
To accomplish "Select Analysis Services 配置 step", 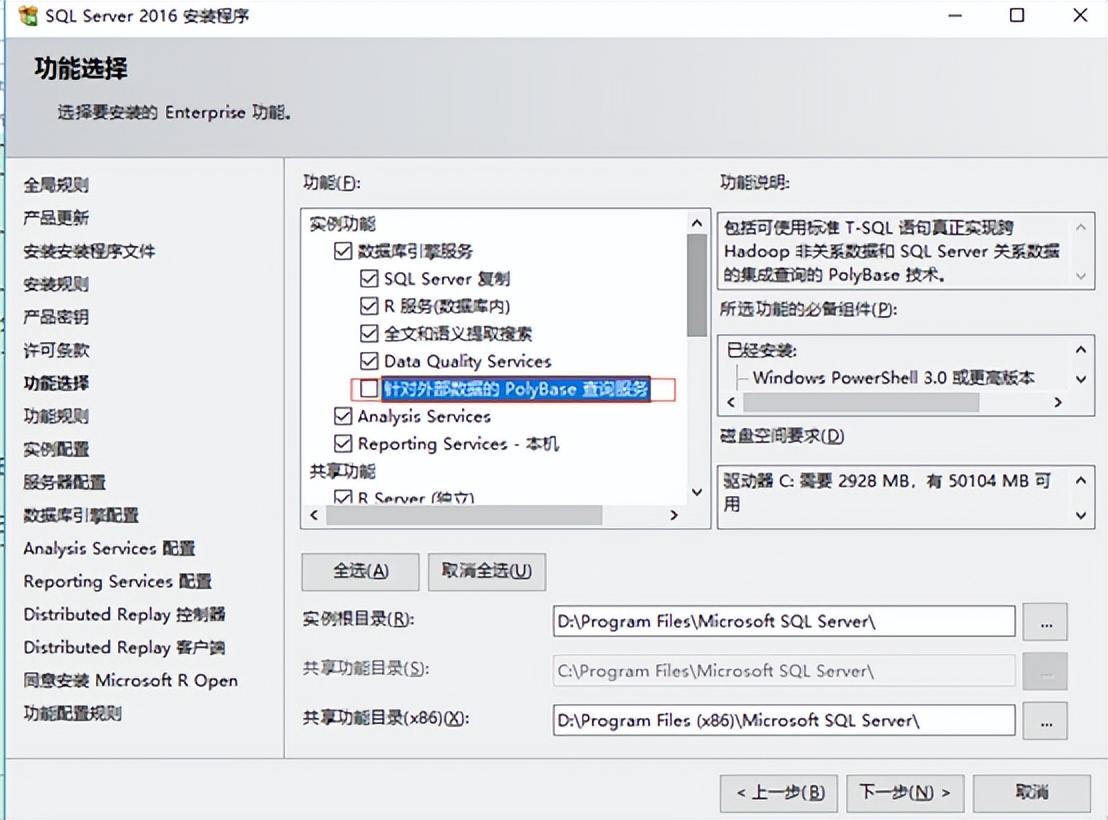I will tap(109, 549).
